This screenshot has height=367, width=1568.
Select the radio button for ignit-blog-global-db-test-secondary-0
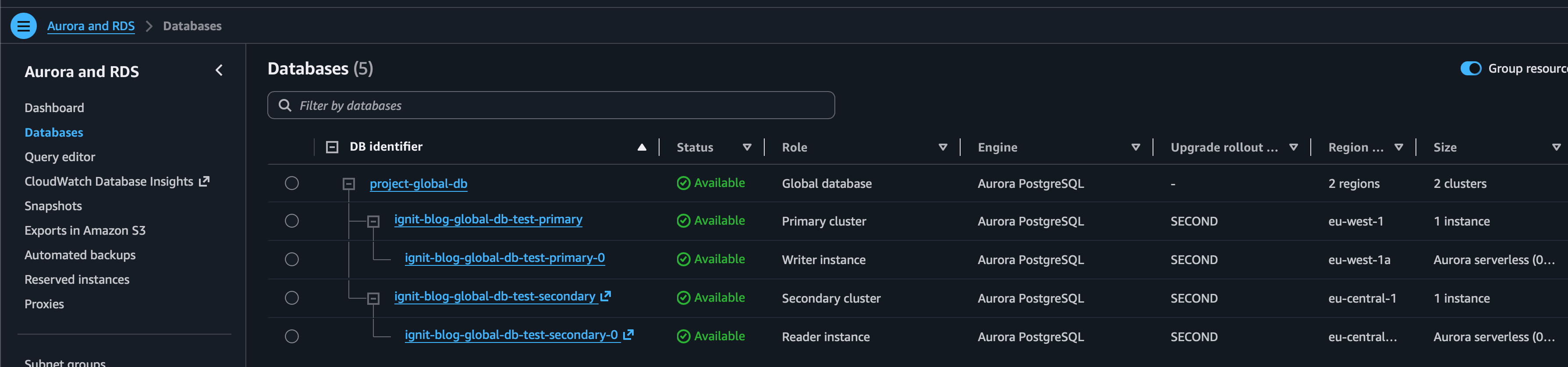point(292,336)
